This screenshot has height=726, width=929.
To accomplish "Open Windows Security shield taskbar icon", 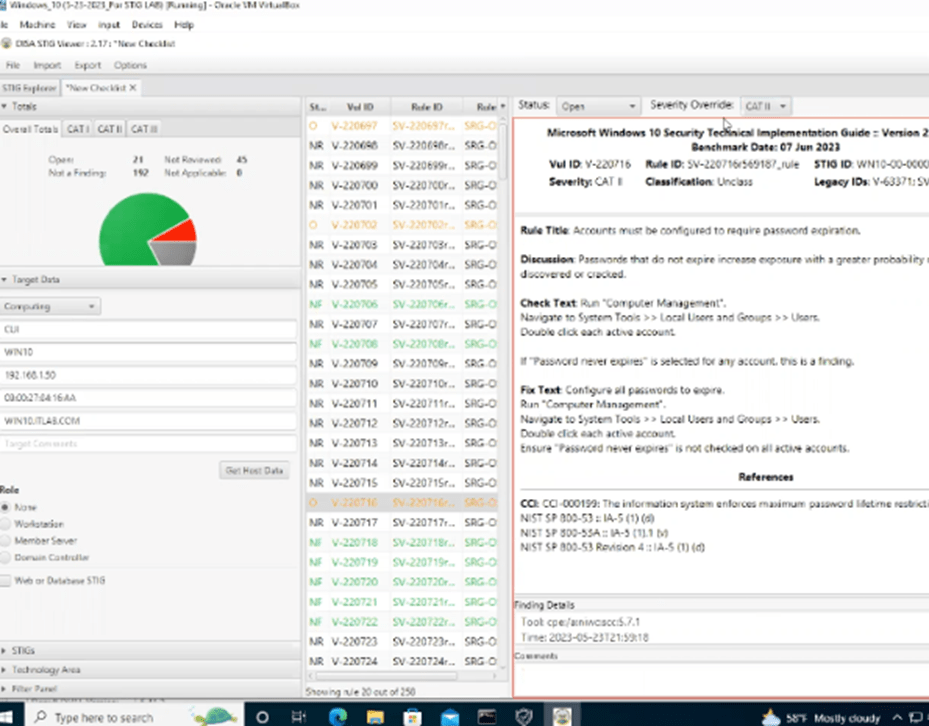I will [x=525, y=716].
